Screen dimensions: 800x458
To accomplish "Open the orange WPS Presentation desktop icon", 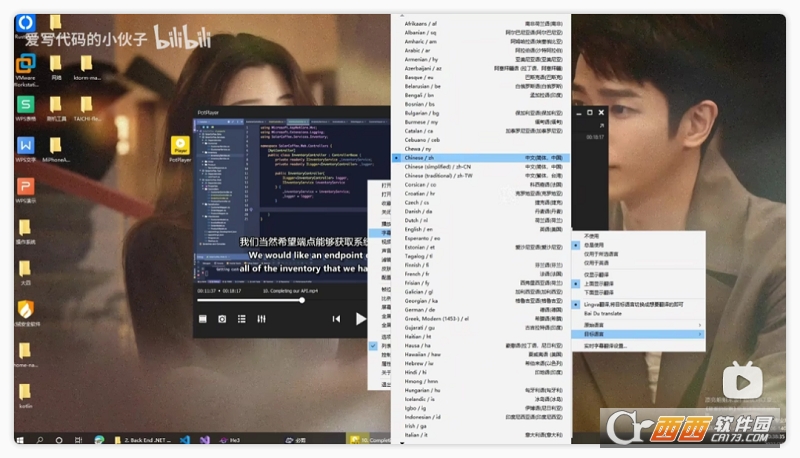I will pyautogui.click(x=26, y=190).
